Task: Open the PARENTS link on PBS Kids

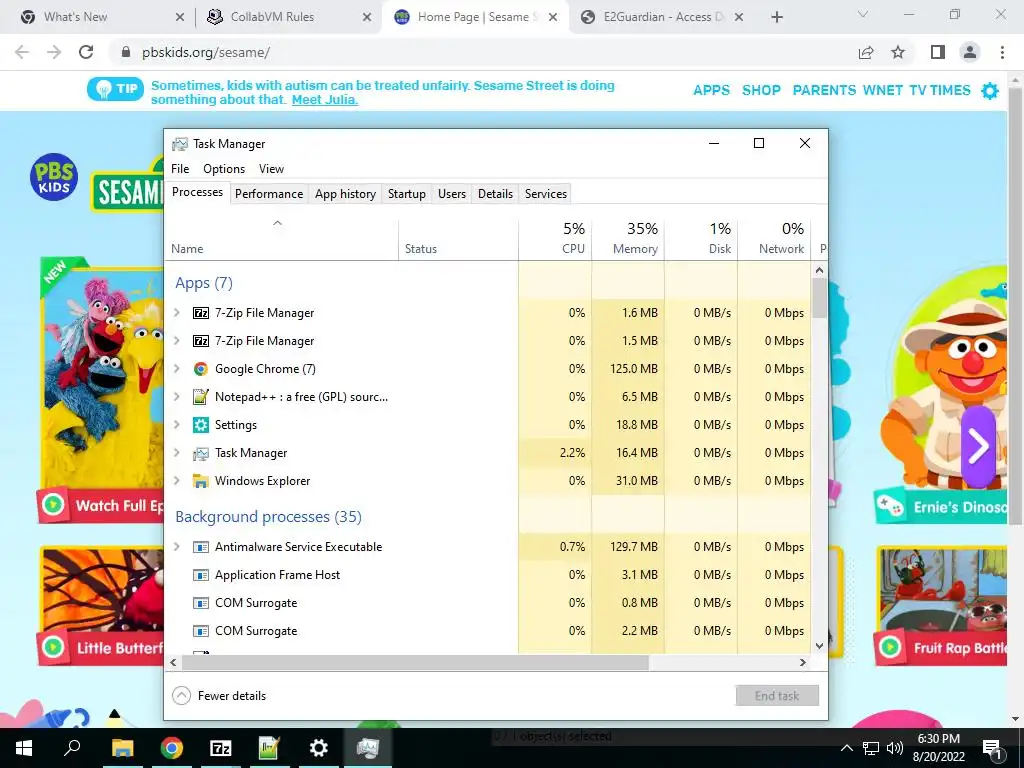Action: (x=824, y=91)
